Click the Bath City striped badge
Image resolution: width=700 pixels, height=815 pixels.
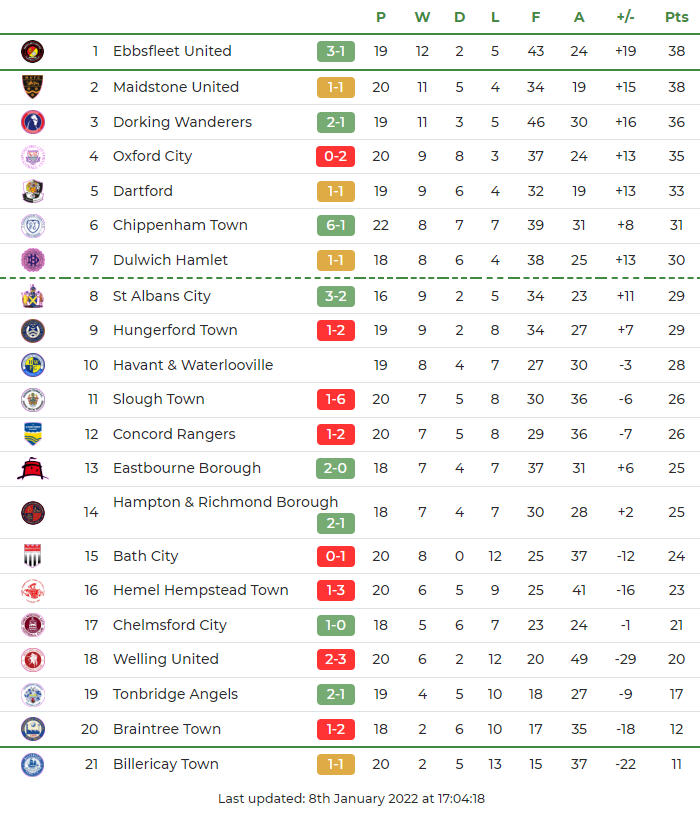coord(33,556)
